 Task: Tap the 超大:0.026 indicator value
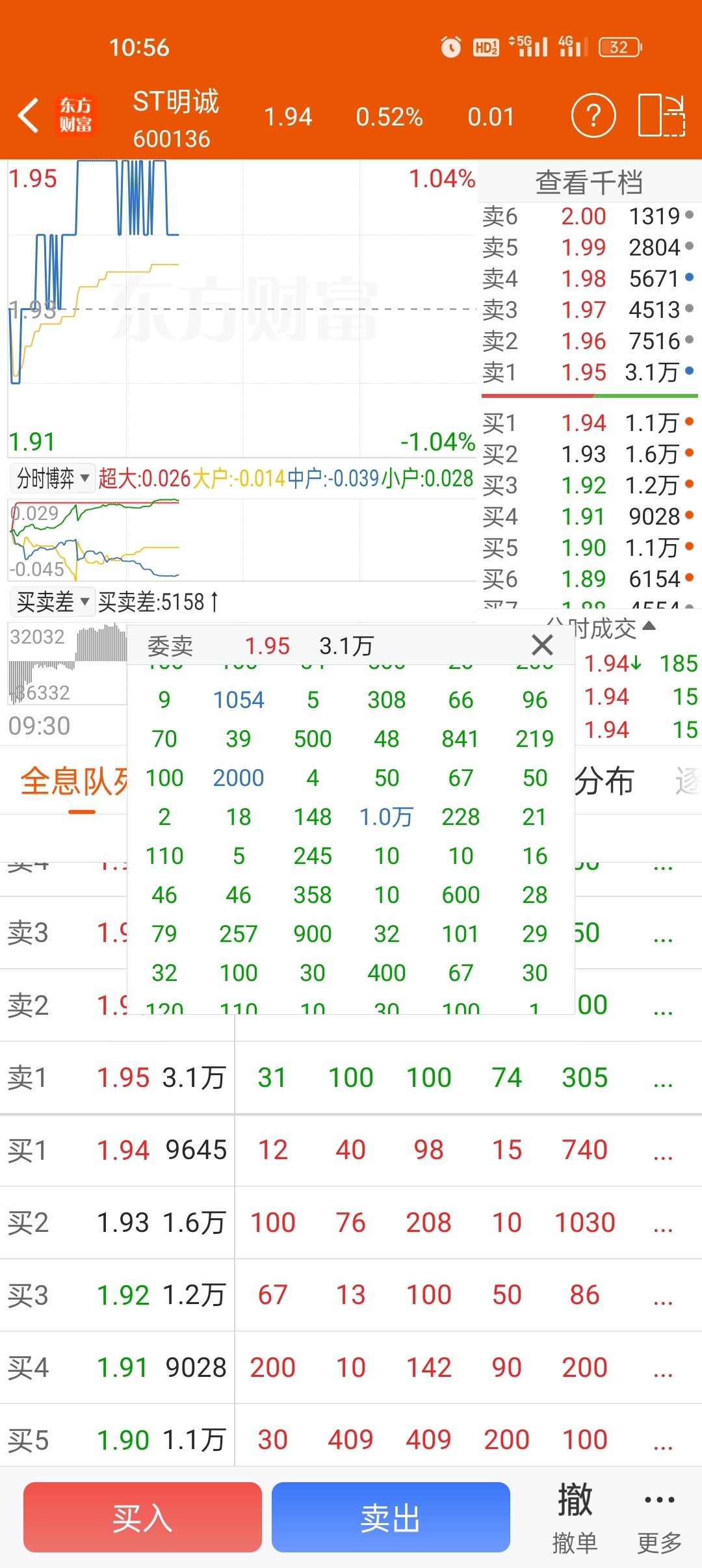(144, 478)
